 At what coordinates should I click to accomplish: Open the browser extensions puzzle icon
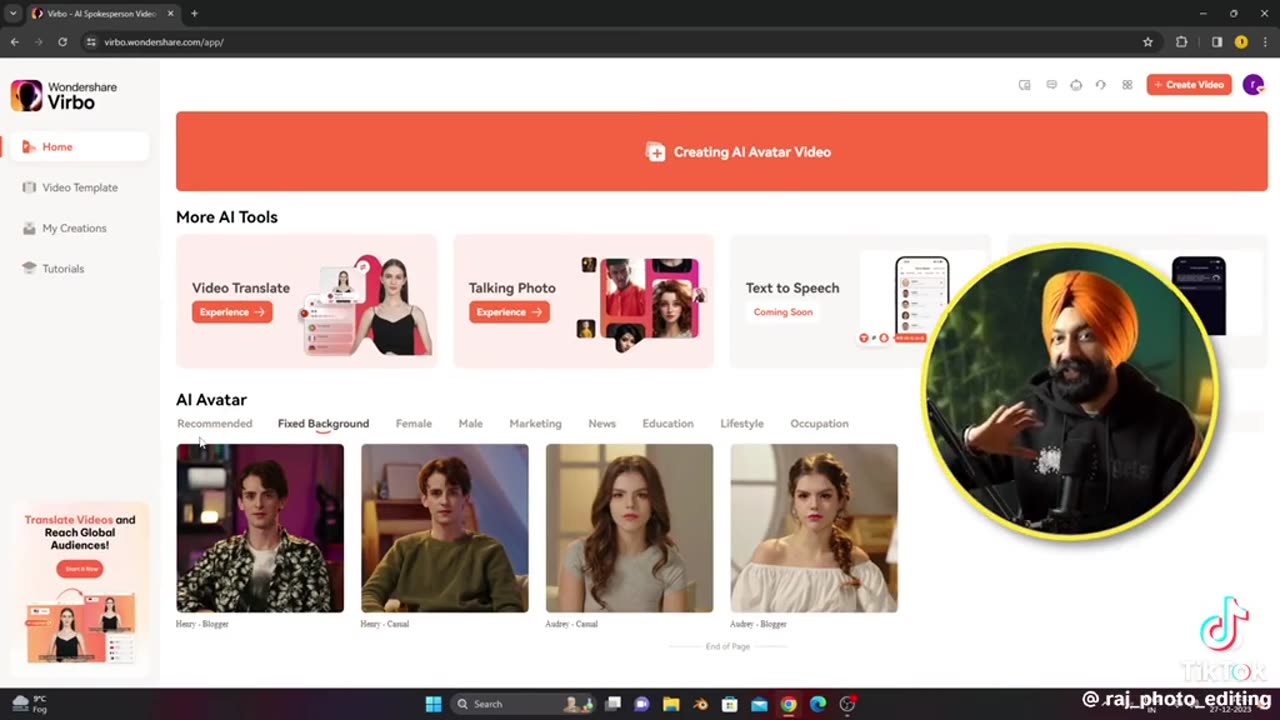pos(1182,42)
